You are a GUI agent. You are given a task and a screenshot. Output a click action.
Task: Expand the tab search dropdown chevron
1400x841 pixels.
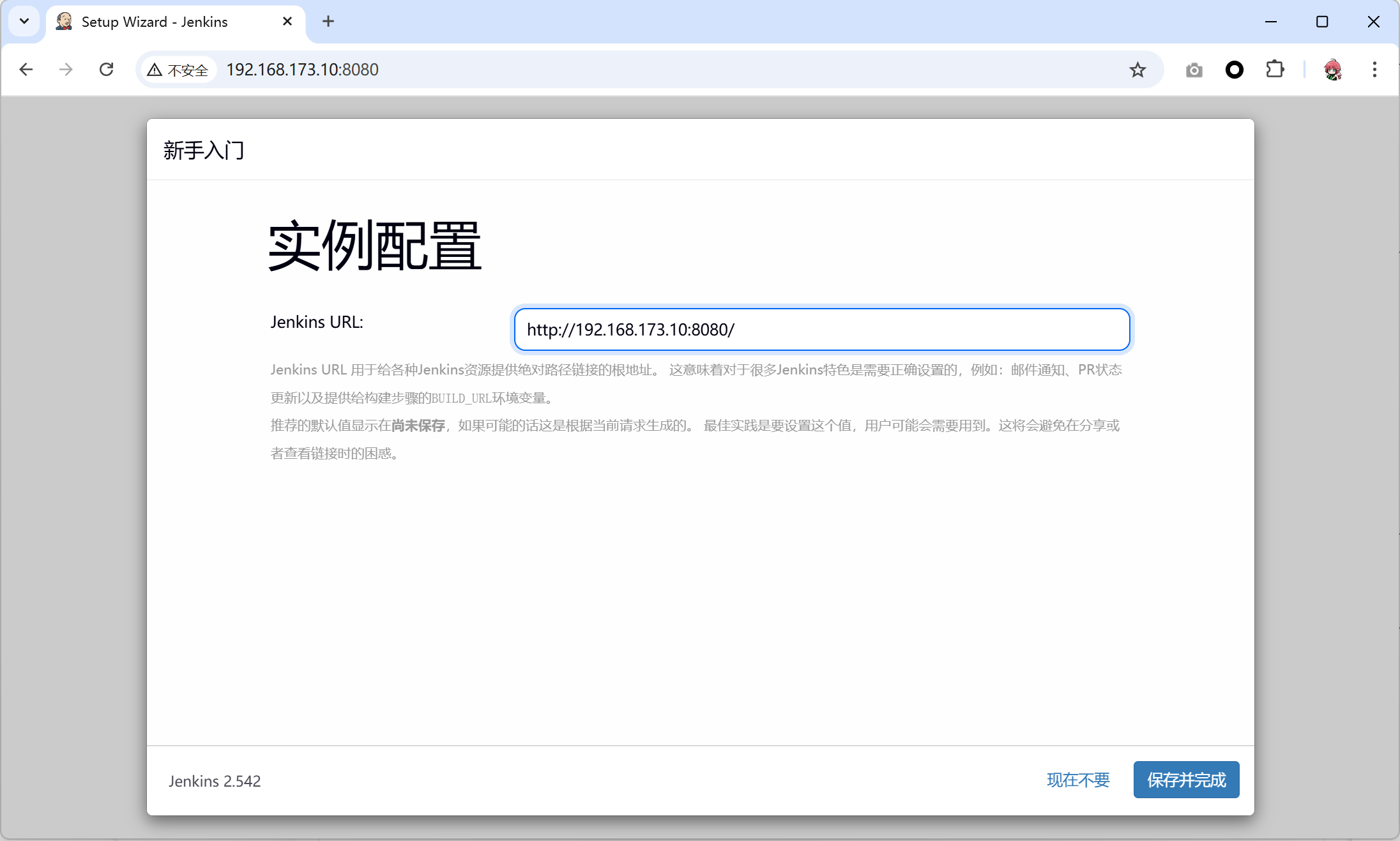click(x=24, y=22)
